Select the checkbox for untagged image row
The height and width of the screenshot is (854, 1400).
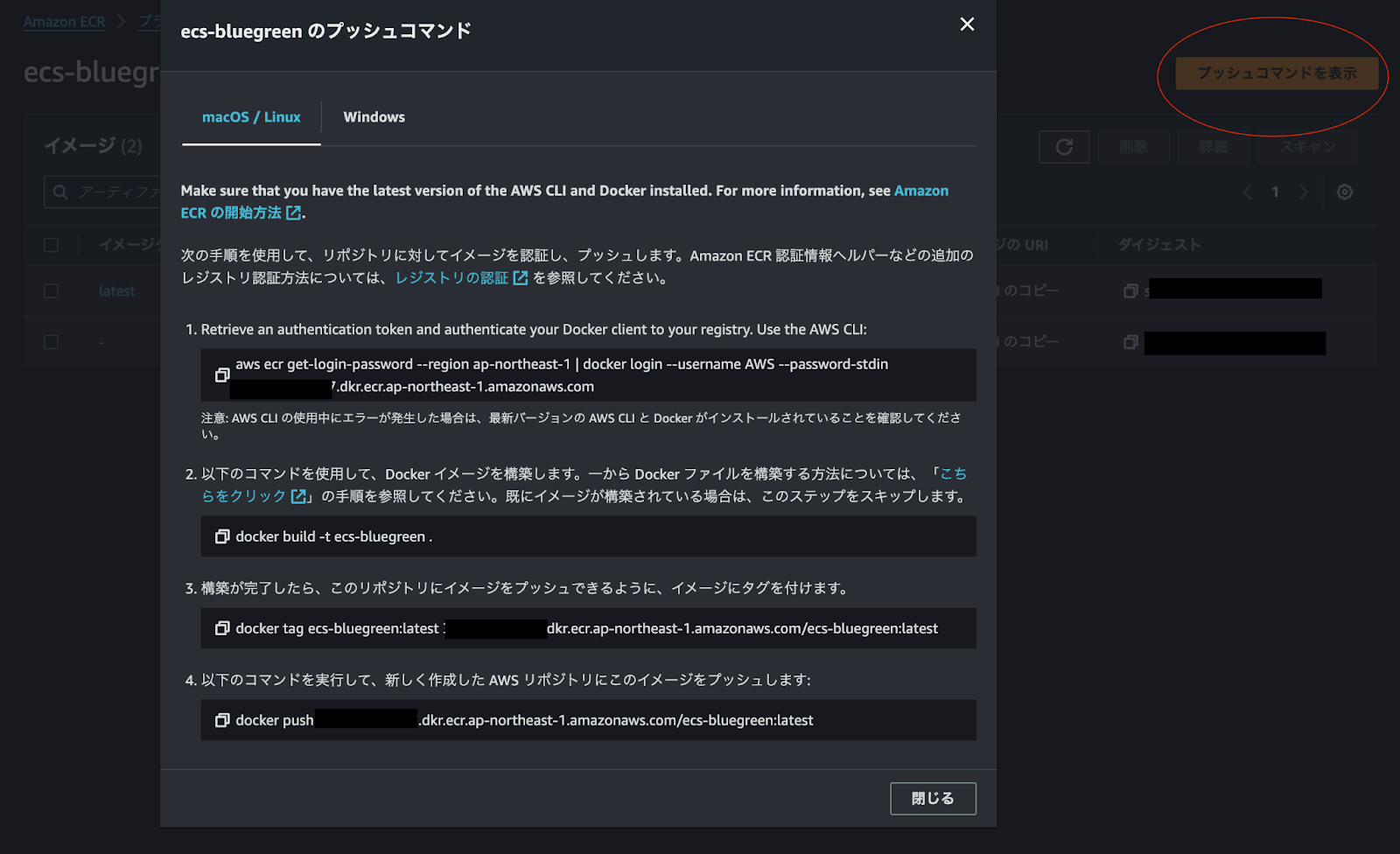[x=52, y=341]
